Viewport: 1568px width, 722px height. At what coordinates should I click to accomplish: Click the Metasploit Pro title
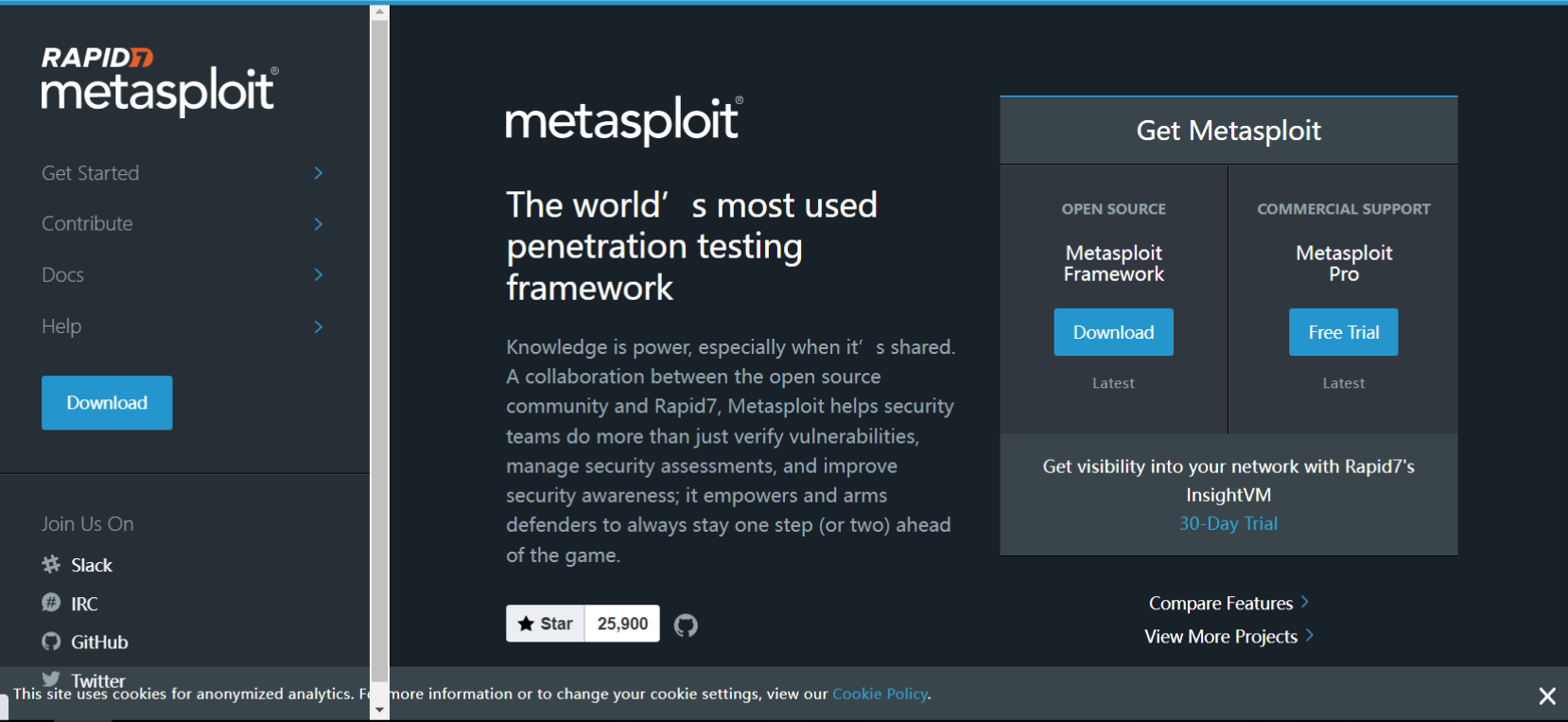[1344, 263]
